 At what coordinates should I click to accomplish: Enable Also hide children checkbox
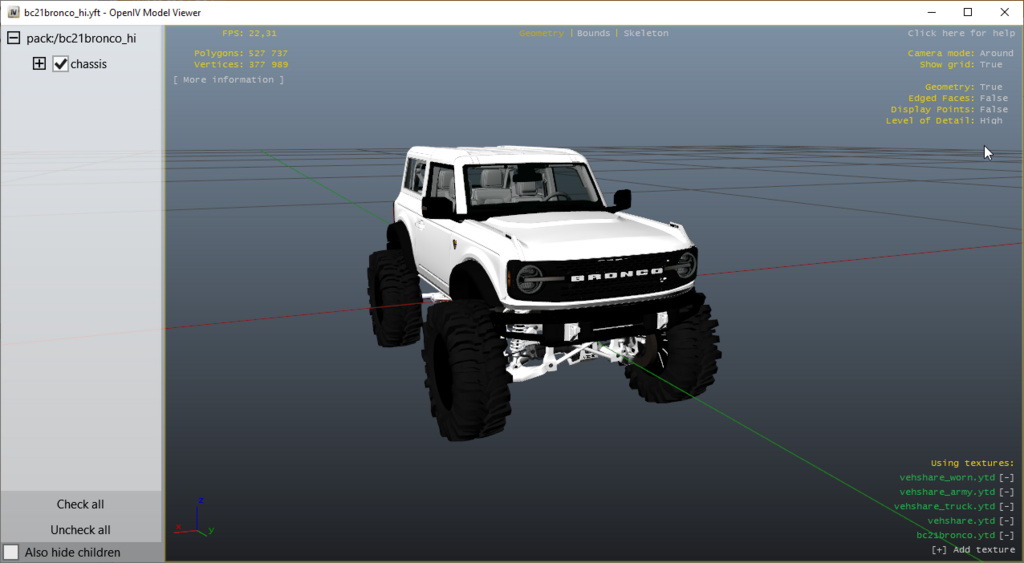coord(11,552)
